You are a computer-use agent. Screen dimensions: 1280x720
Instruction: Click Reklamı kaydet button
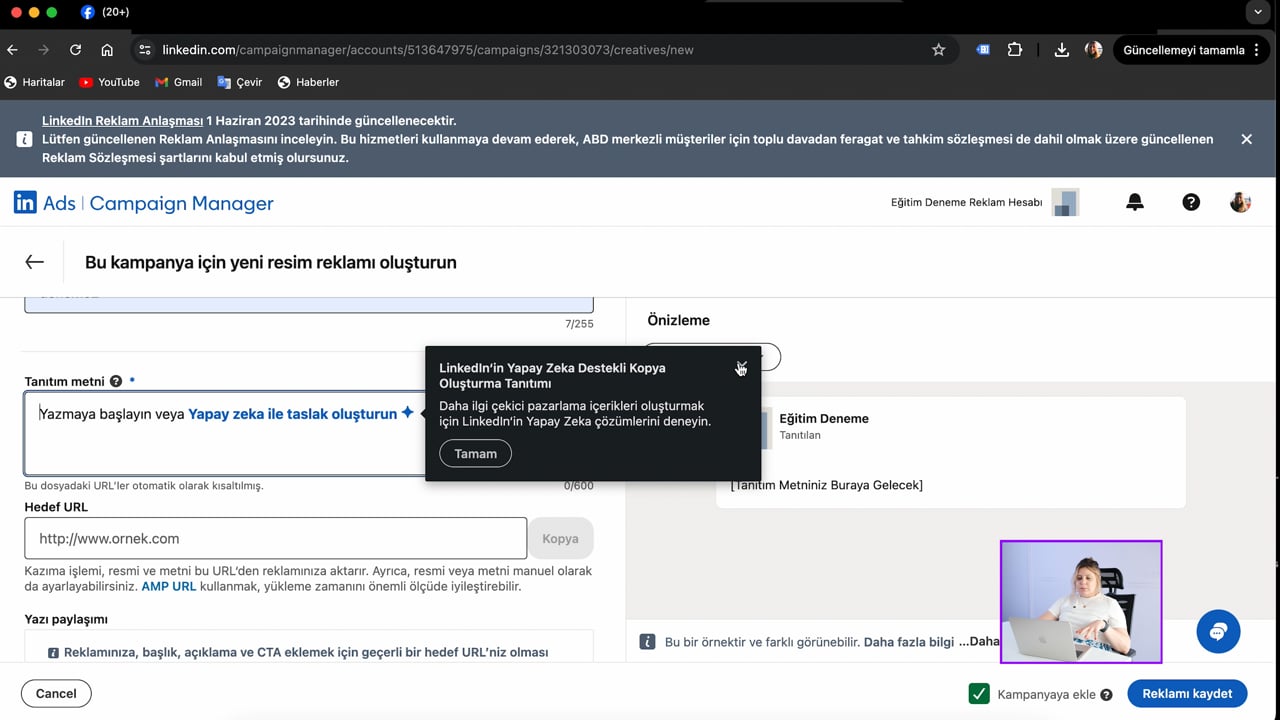[x=1187, y=693]
